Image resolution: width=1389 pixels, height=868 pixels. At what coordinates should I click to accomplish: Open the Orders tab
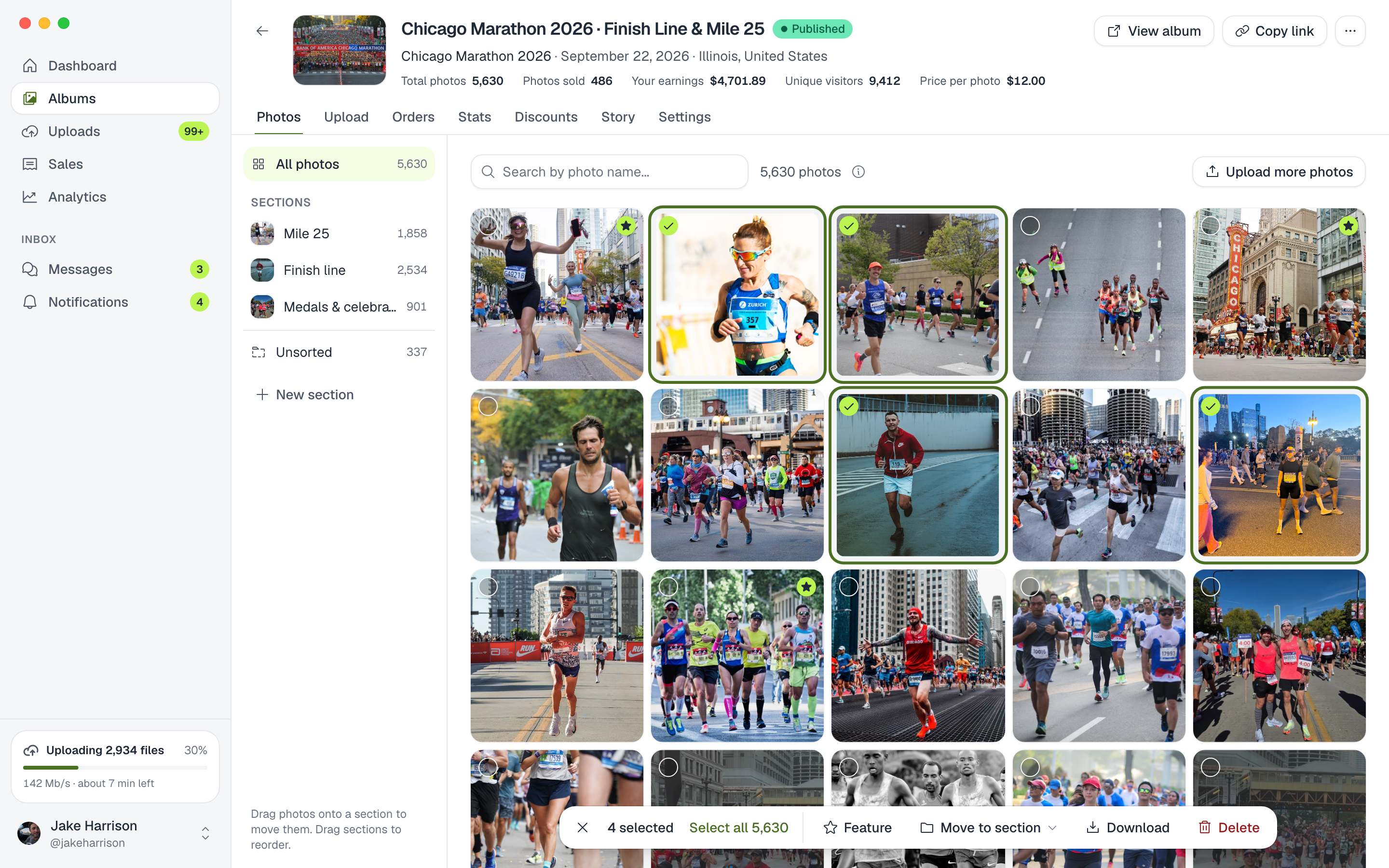click(x=413, y=117)
